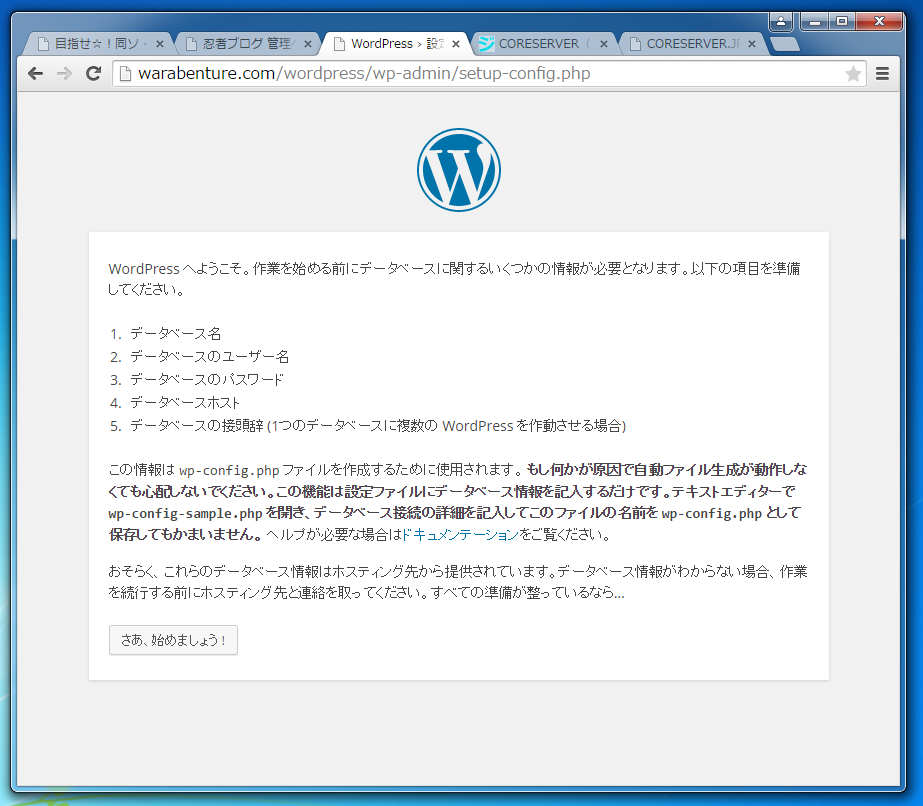Click the page icon in the address bar
This screenshot has width=923, height=806.
(125, 74)
